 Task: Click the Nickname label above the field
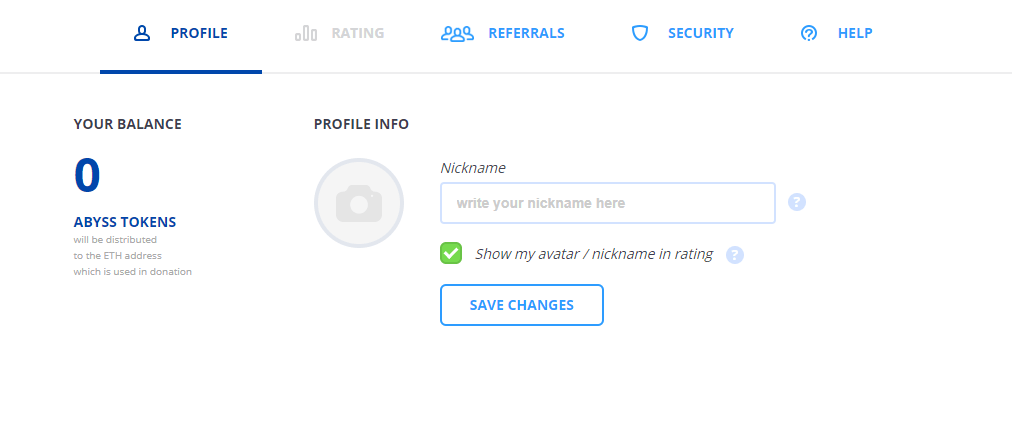point(472,168)
